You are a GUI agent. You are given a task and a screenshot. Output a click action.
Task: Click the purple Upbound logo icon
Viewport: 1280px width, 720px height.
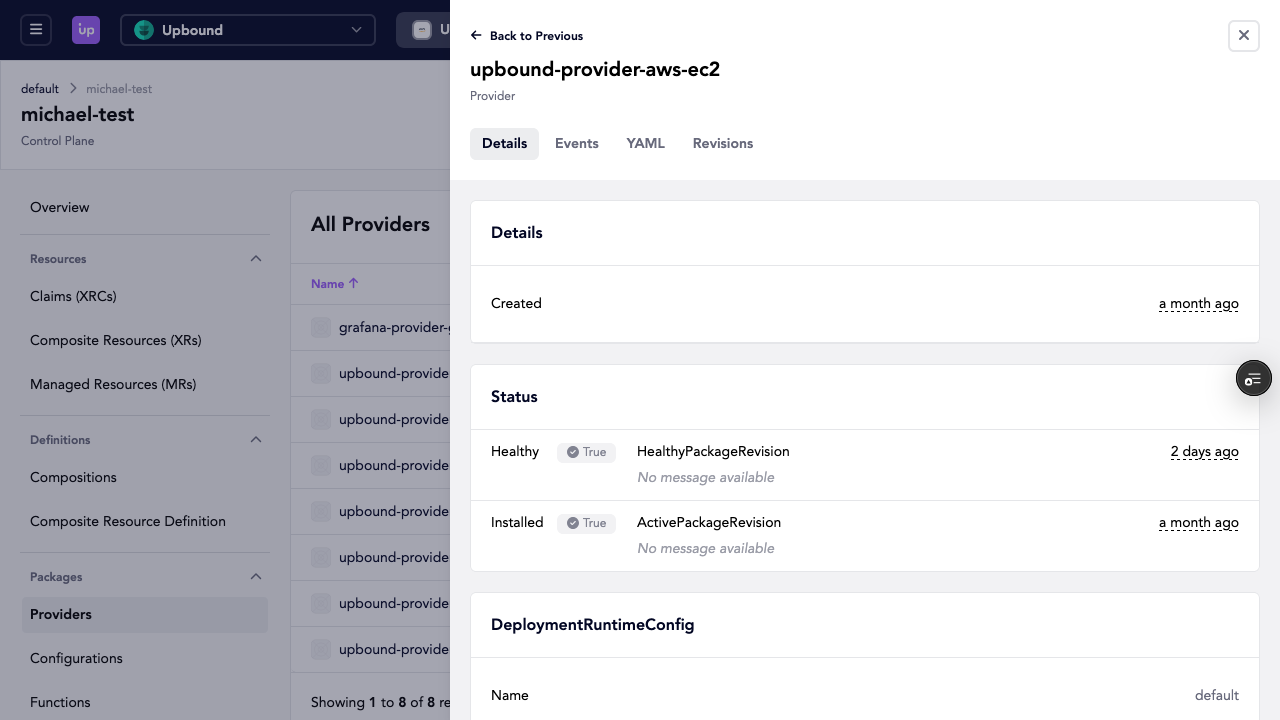pos(86,30)
